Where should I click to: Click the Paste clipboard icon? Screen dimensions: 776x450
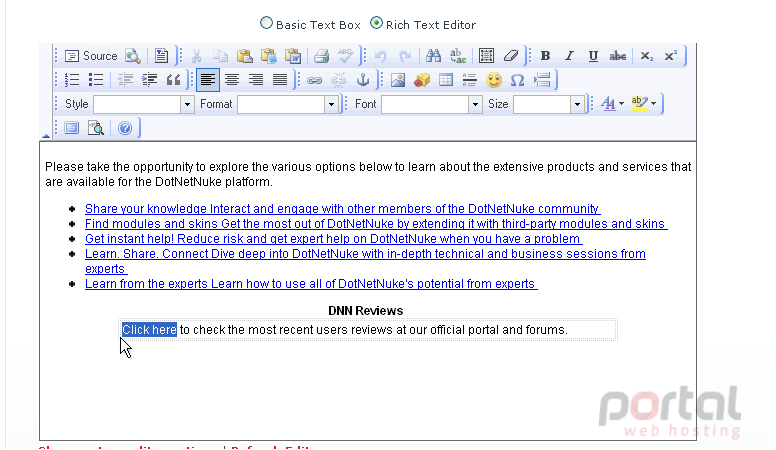(244, 56)
